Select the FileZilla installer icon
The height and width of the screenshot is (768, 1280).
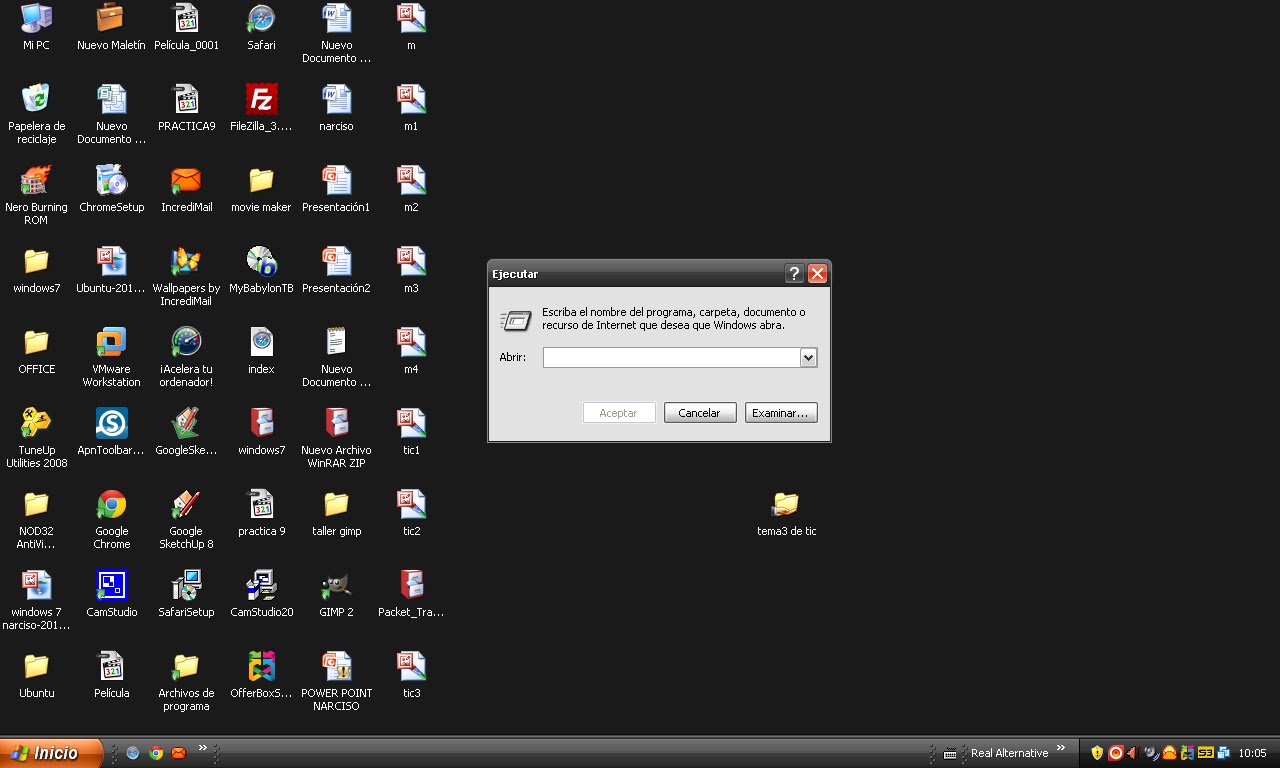click(x=261, y=107)
